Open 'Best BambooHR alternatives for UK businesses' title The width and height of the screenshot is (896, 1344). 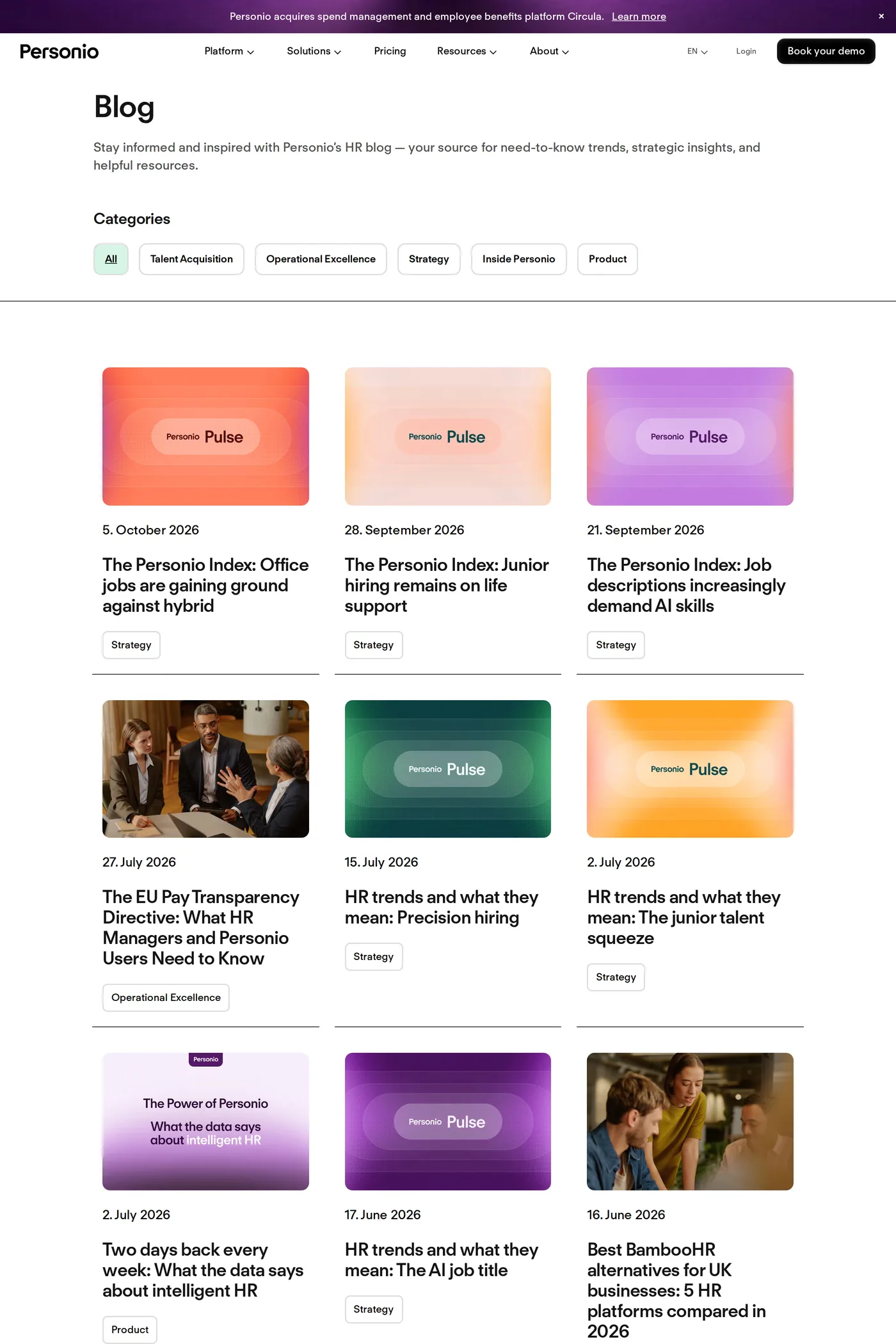676,1290
